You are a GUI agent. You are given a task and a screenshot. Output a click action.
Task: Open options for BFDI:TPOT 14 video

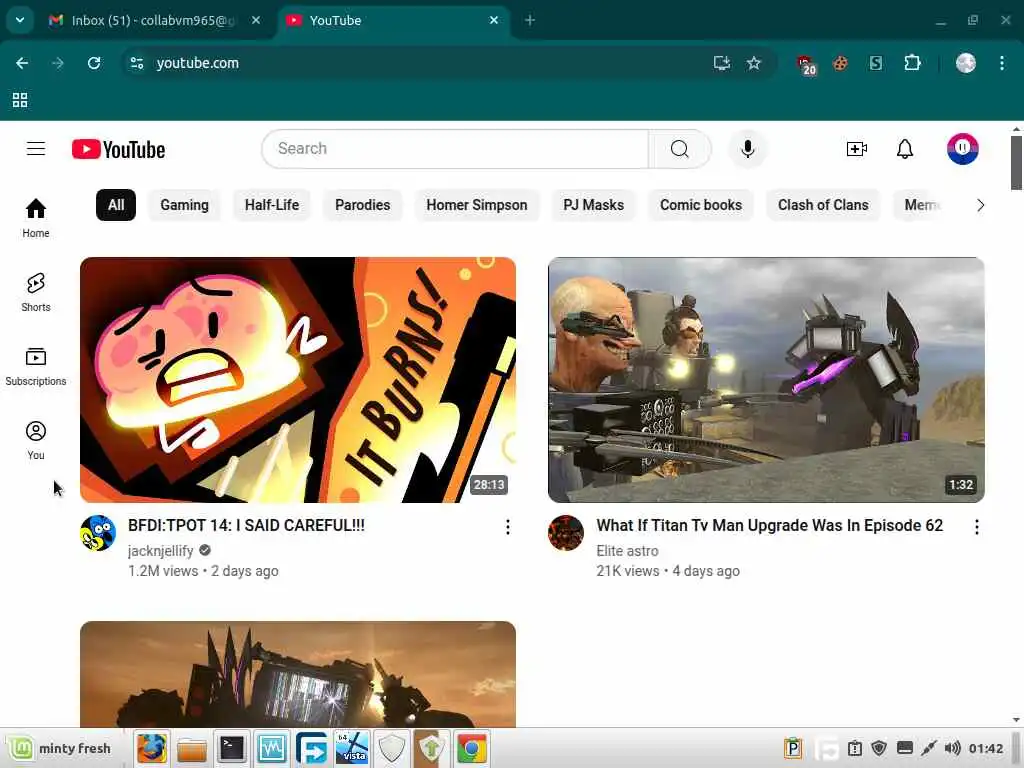pyautogui.click(x=507, y=527)
